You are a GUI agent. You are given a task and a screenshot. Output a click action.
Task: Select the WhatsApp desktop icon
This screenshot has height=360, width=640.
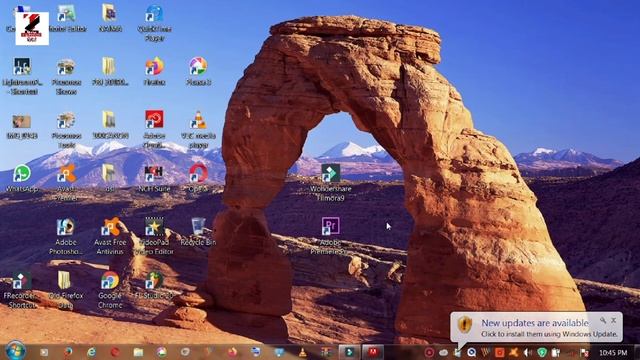[x=22, y=178]
